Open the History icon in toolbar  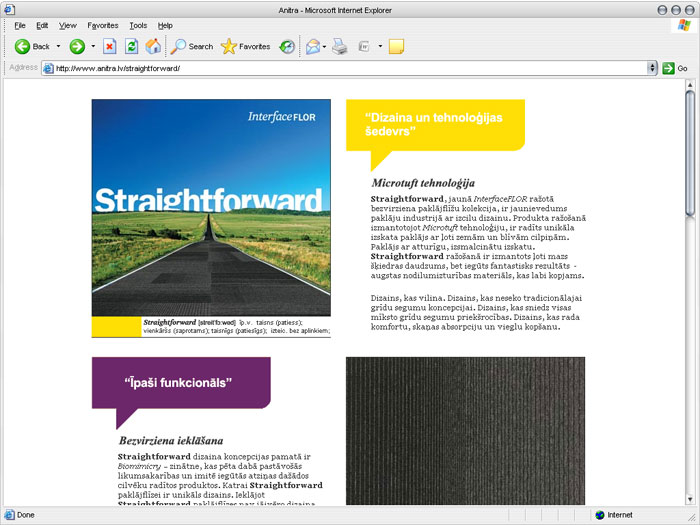pos(287,46)
